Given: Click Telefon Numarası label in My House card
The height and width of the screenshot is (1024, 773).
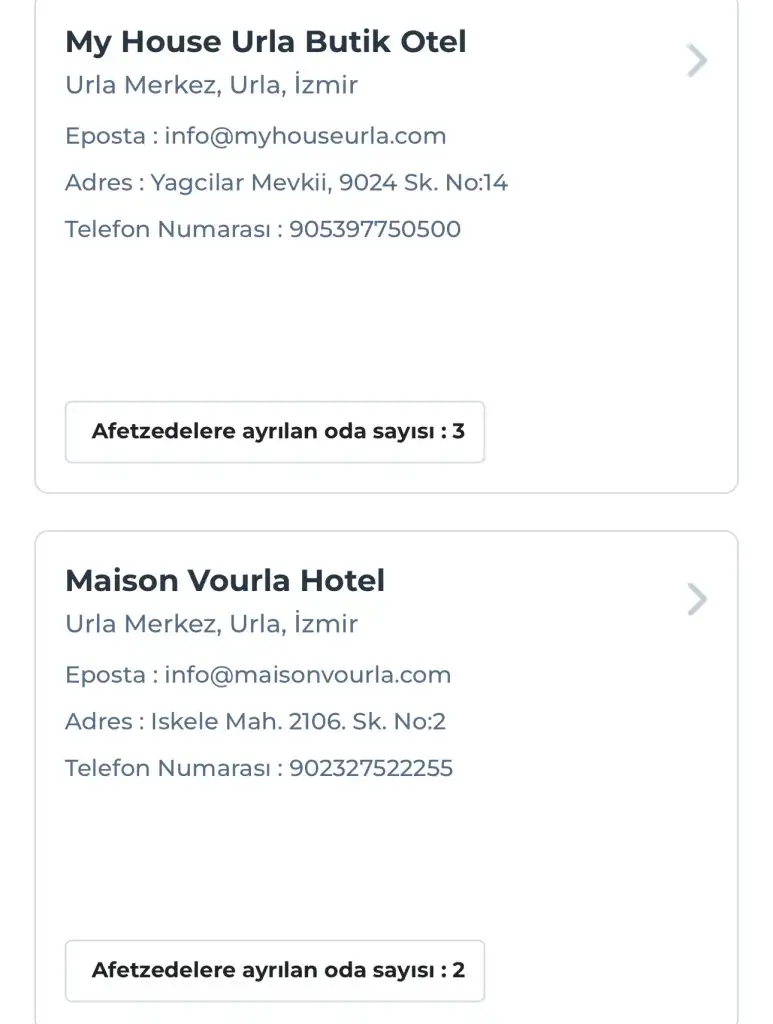Looking at the screenshot, I should [x=167, y=229].
